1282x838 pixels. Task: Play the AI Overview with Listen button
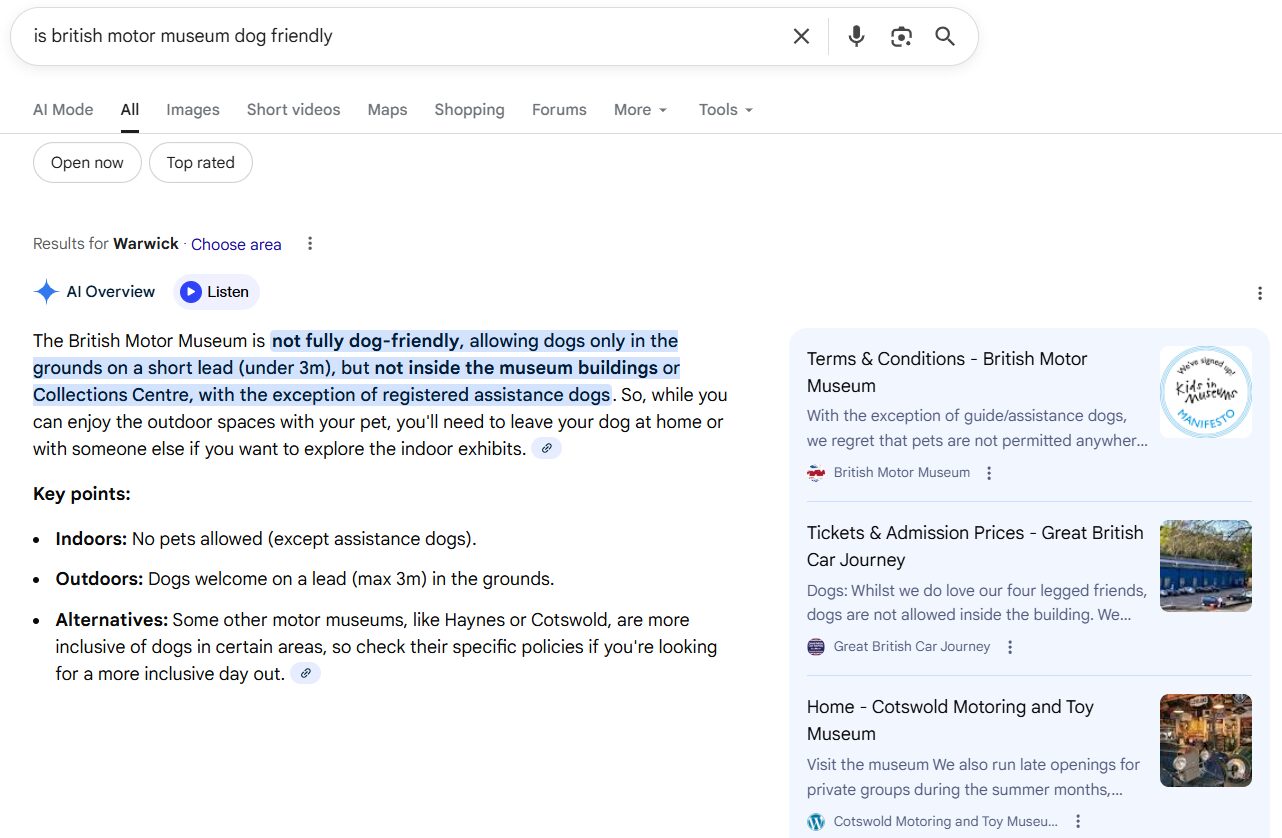(216, 292)
